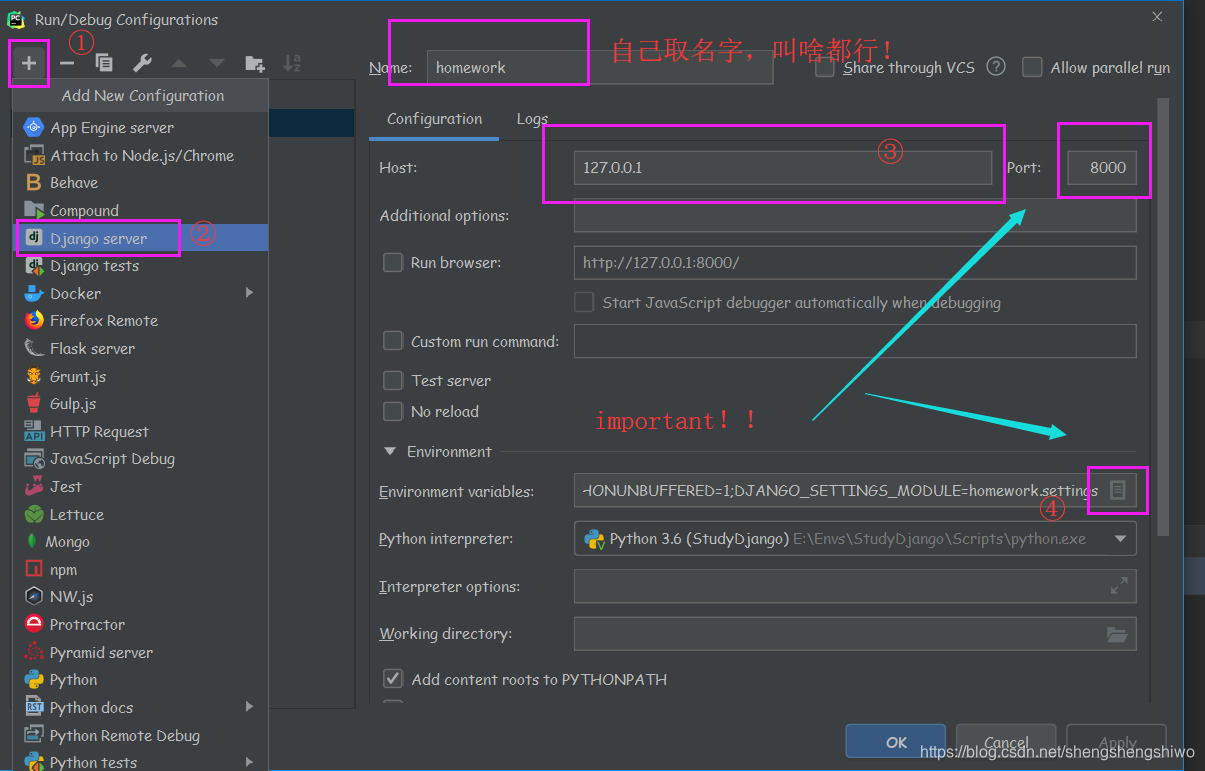Switch to the Logs tab

point(532,119)
